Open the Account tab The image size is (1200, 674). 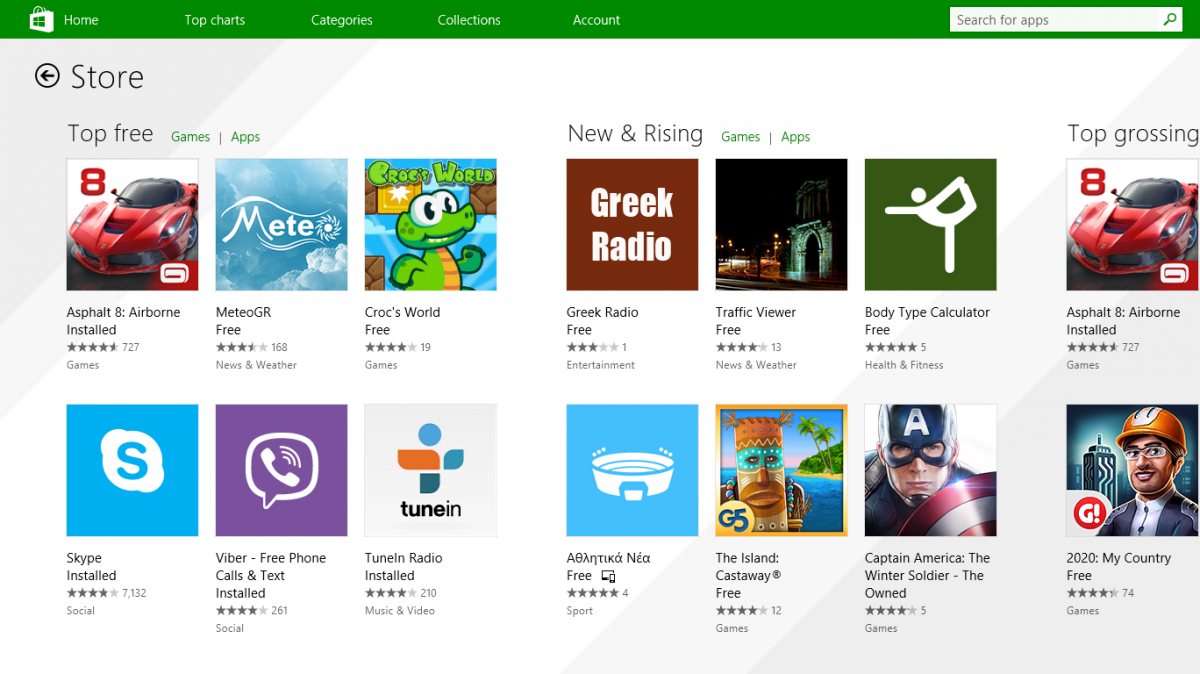pyautogui.click(x=597, y=20)
